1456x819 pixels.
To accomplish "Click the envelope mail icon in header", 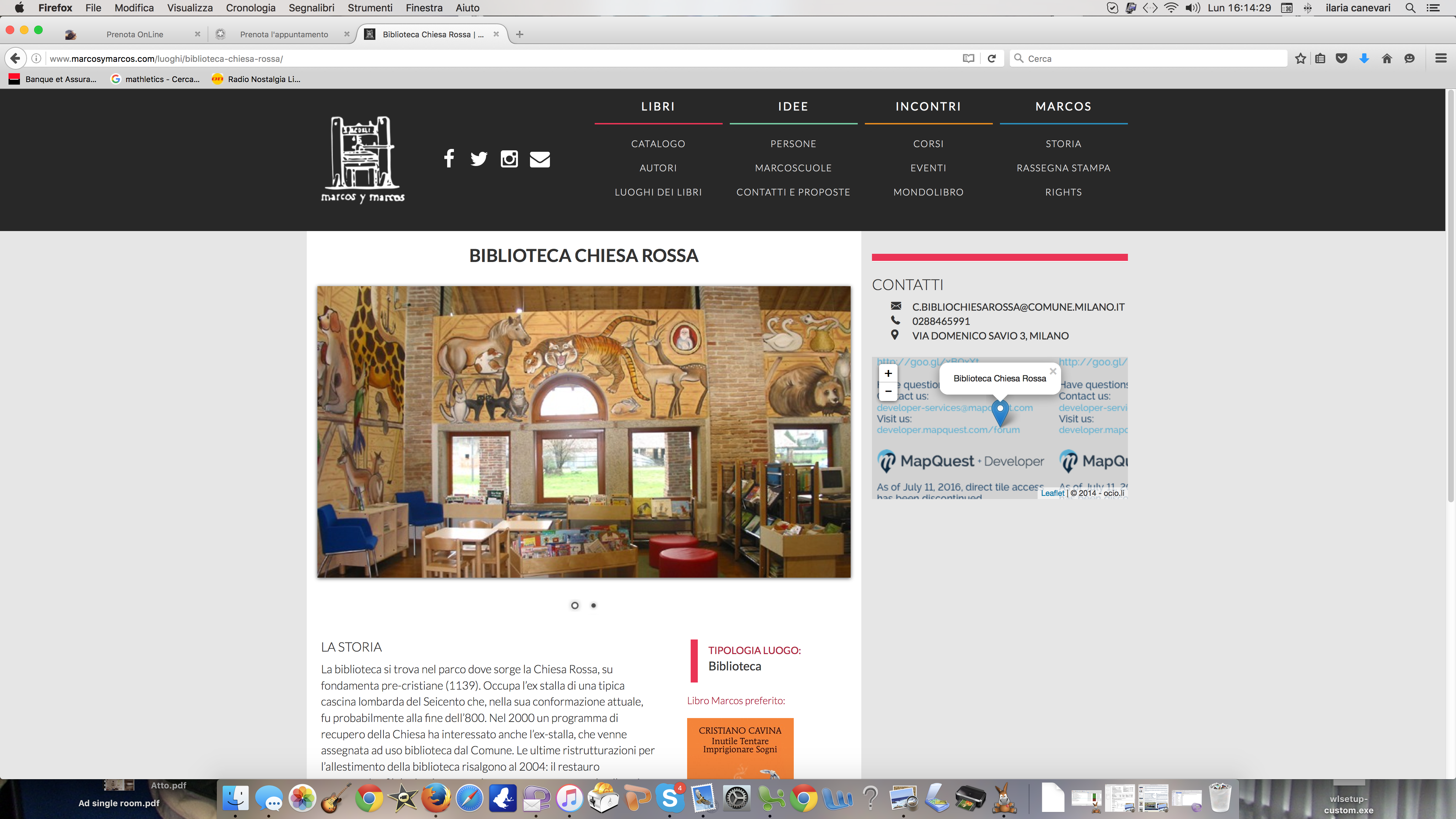I will pyautogui.click(x=539, y=159).
